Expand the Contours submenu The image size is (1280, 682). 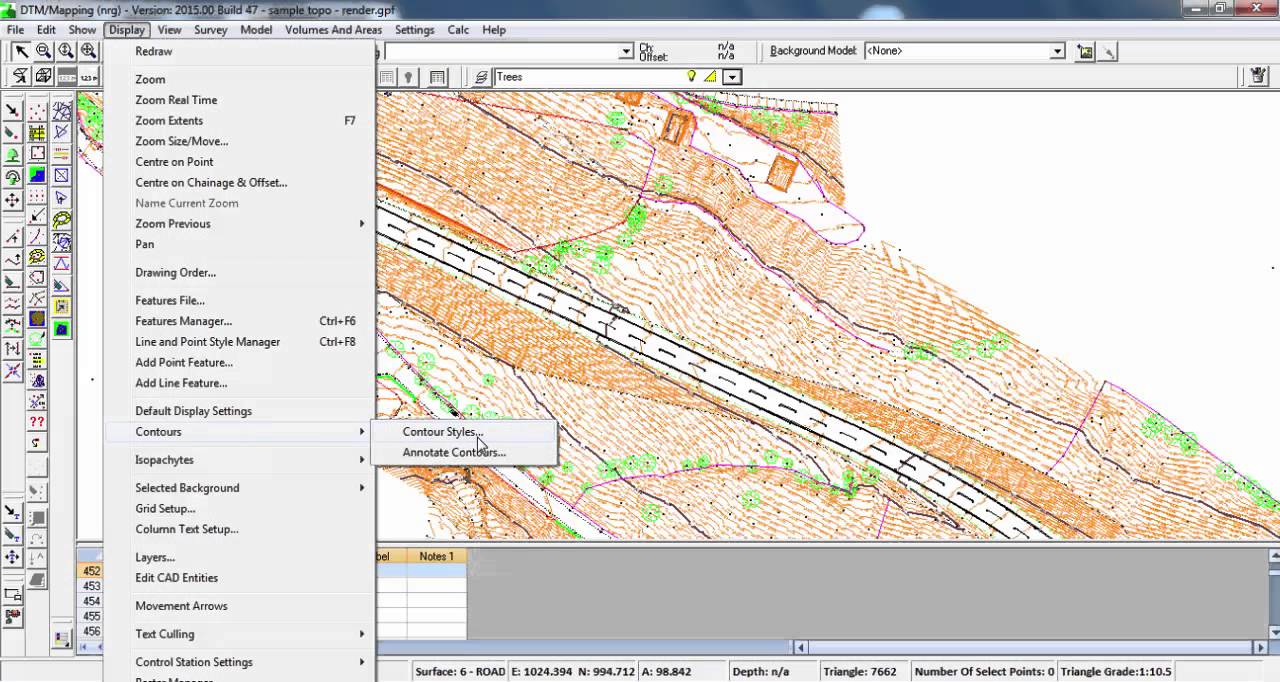tap(239, 432)
